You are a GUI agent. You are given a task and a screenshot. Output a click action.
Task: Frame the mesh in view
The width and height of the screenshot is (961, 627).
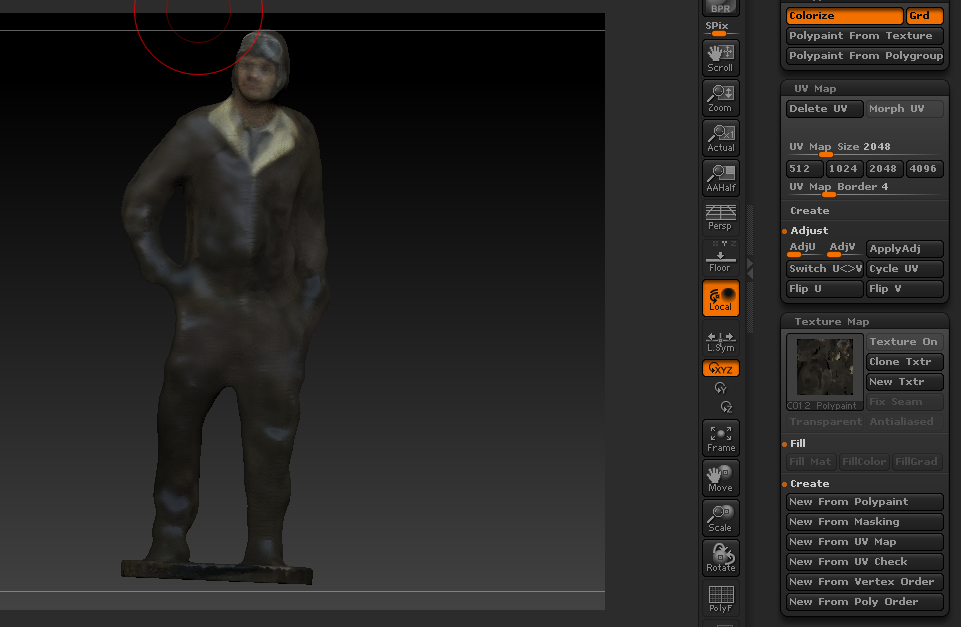point(720,438)
